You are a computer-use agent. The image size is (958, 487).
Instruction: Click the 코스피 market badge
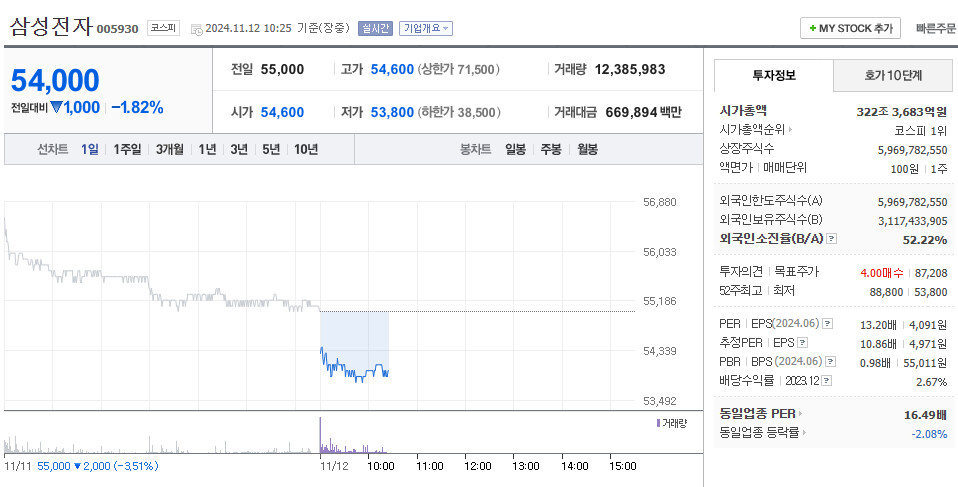click(x=163, y=28)
